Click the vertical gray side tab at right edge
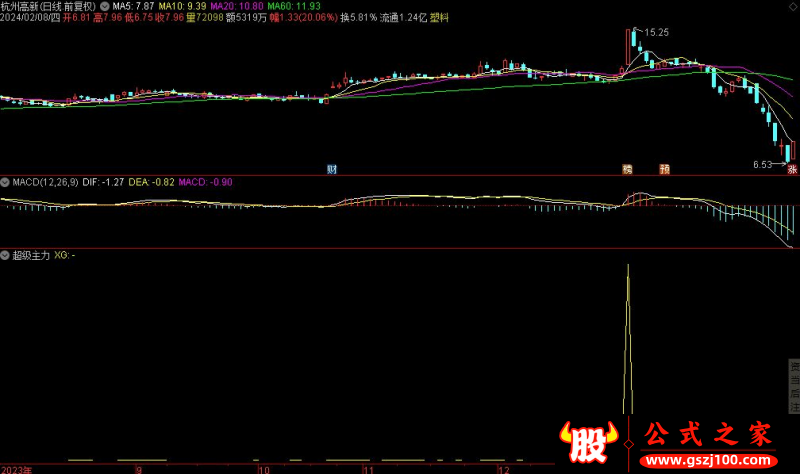 (x=794, y=386)
